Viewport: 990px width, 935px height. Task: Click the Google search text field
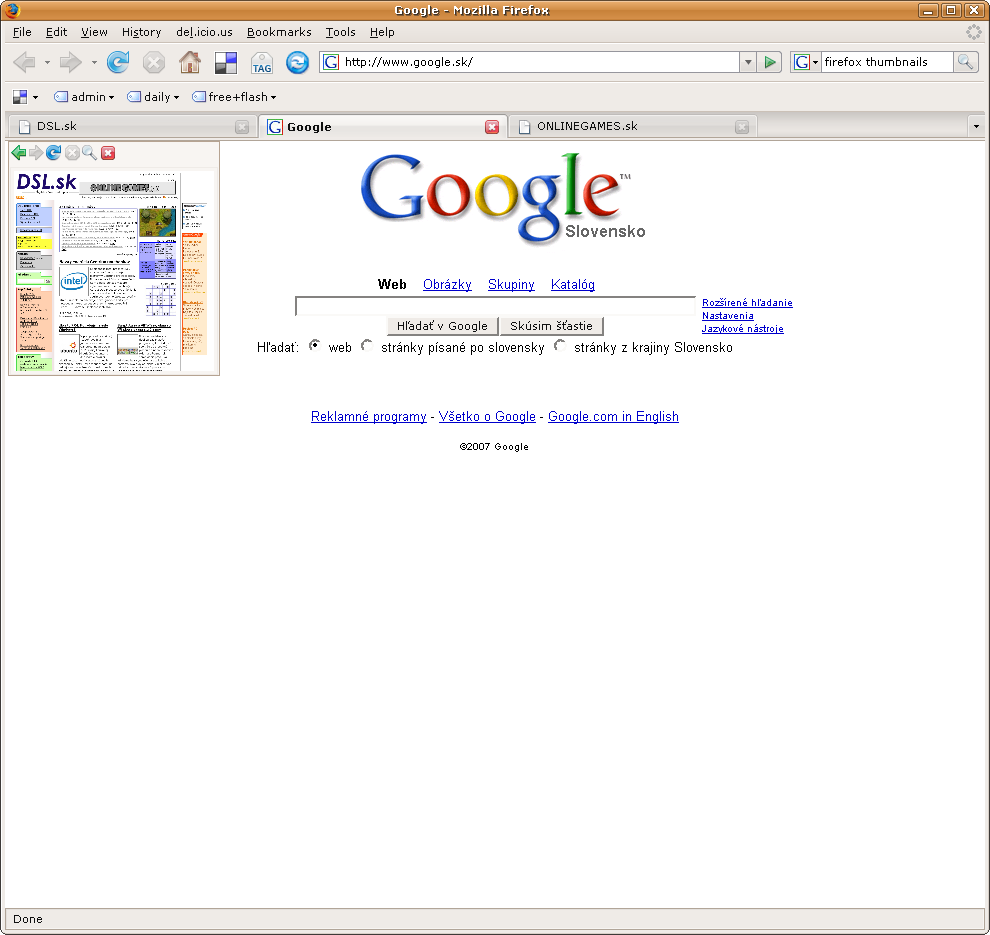tap(495, 306)
